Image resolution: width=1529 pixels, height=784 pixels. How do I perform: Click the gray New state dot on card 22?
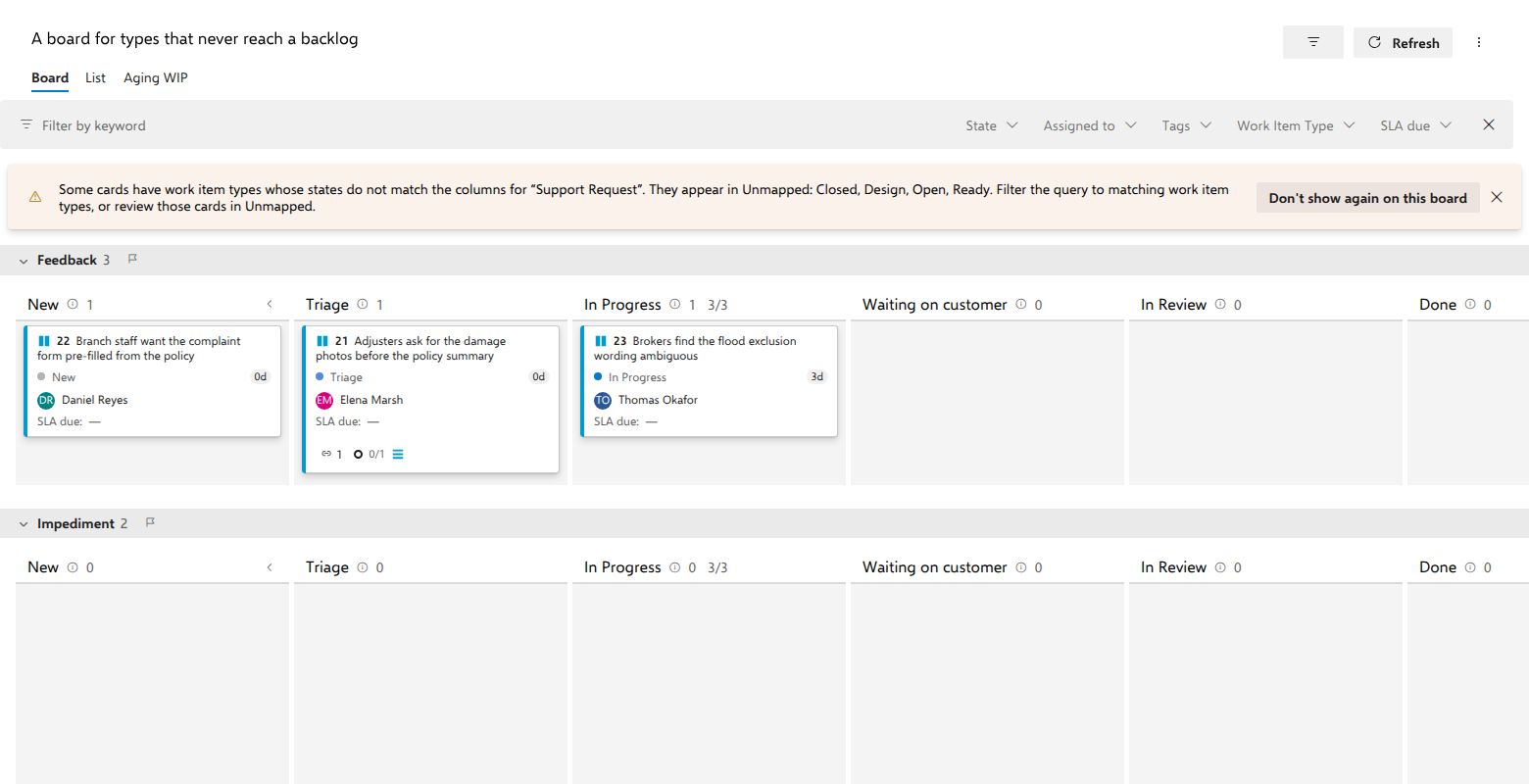41,376
